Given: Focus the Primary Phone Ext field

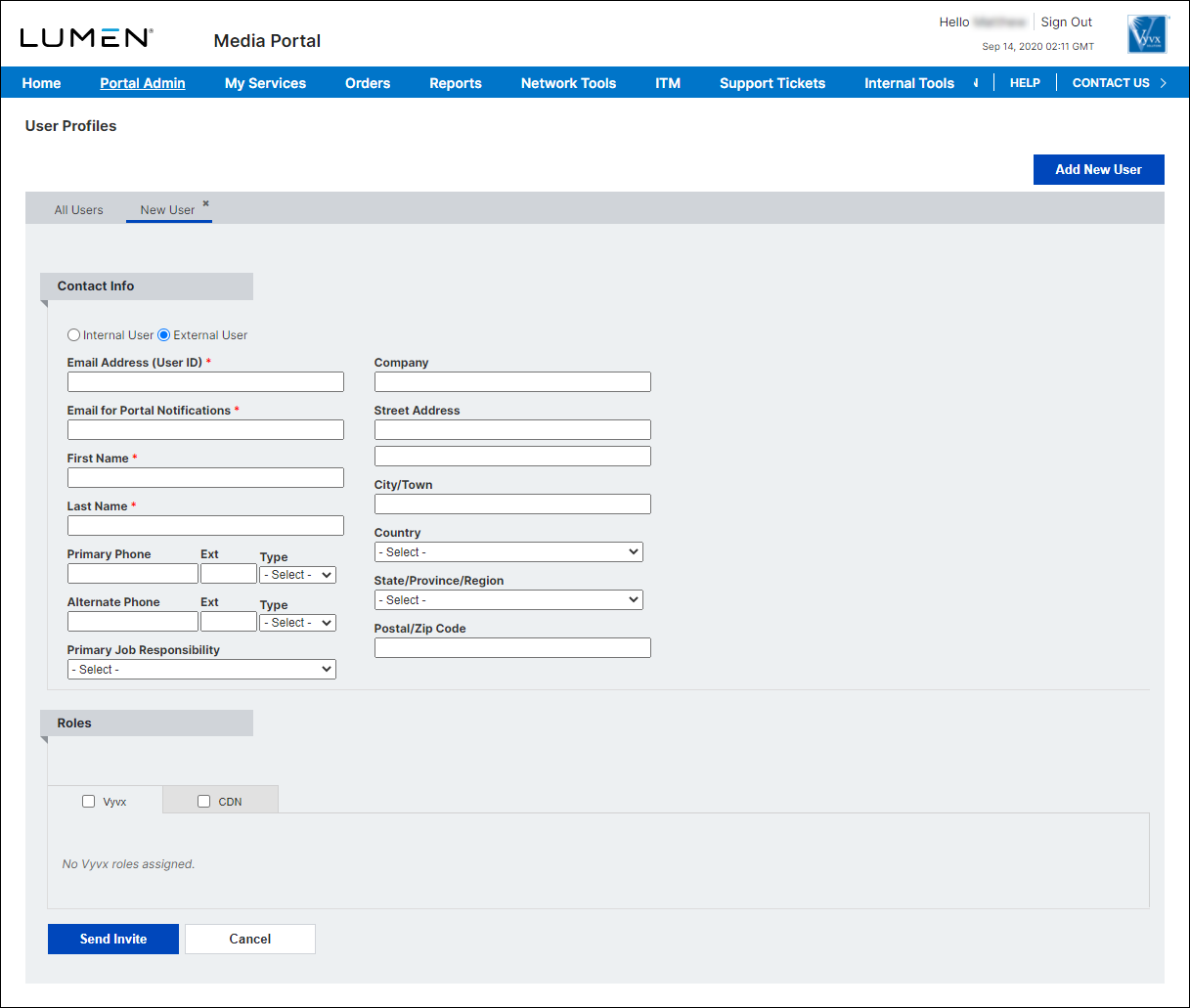Looking at the screenshot, I should click(x=229, y=574).
